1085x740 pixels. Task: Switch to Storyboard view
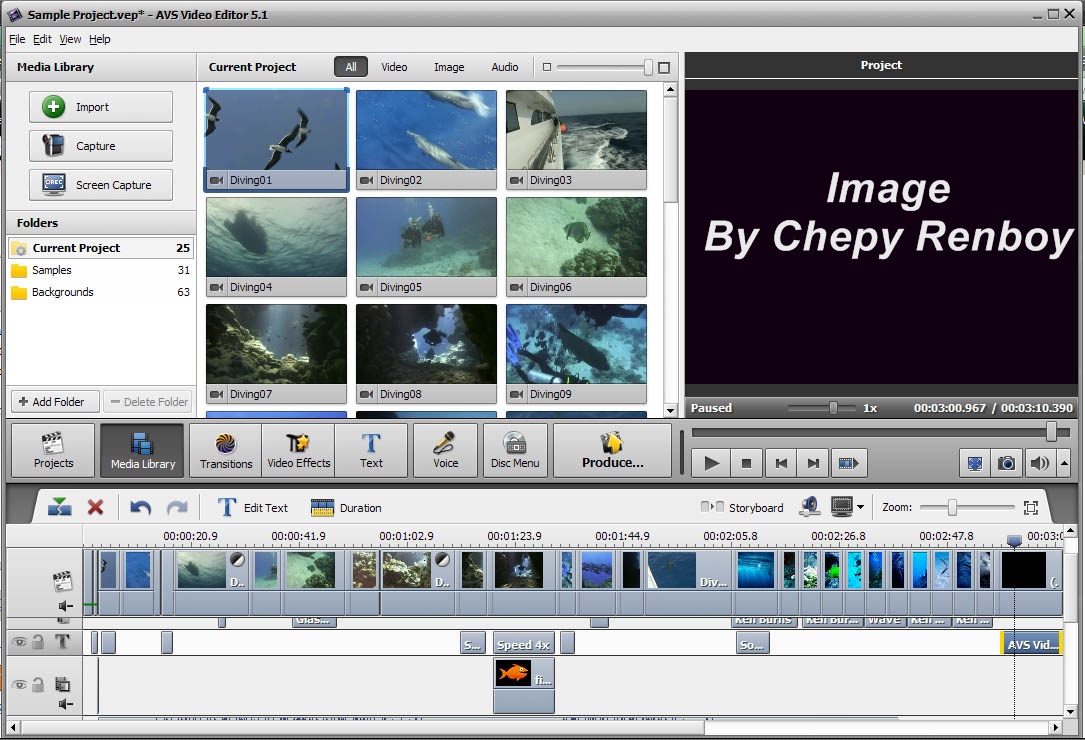tap(742, 507)
